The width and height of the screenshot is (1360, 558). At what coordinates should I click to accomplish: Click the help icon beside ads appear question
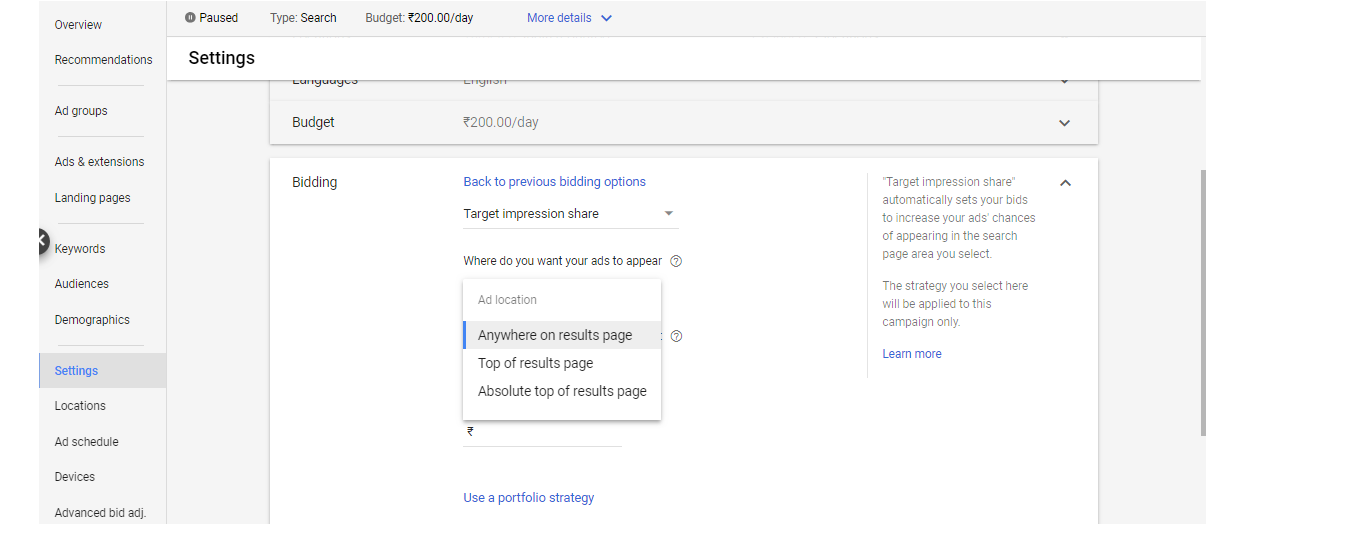coord(676,261)
